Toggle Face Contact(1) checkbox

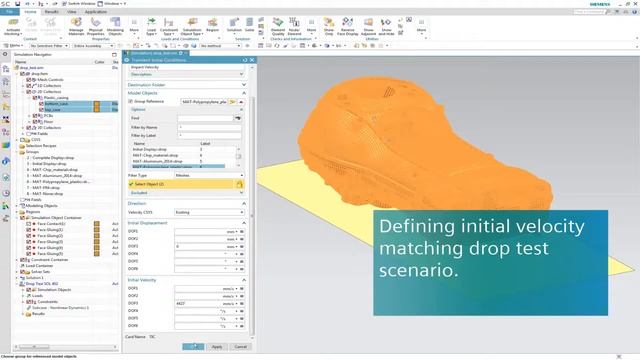pos(29,224)
